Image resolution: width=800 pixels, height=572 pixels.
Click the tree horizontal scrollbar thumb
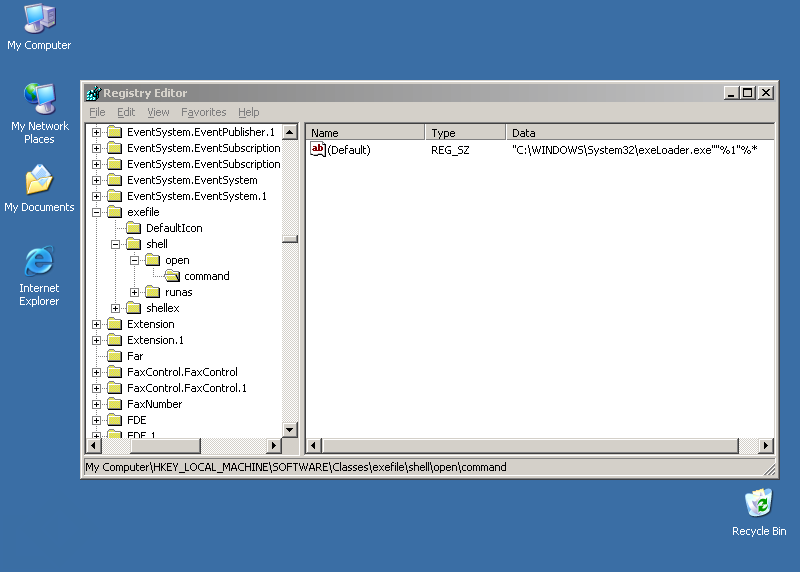166,445
